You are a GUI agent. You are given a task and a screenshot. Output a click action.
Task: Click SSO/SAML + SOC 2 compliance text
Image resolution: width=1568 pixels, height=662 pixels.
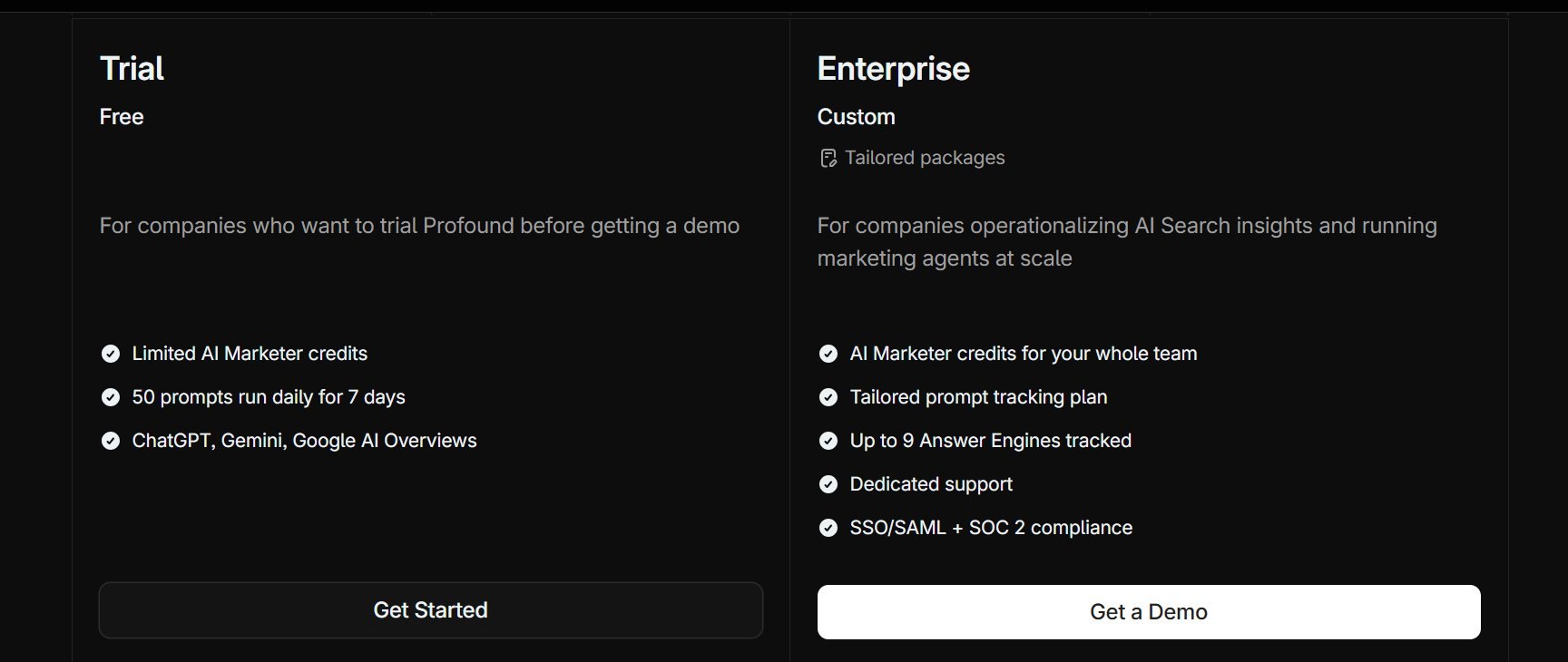[x=991, y=528]
